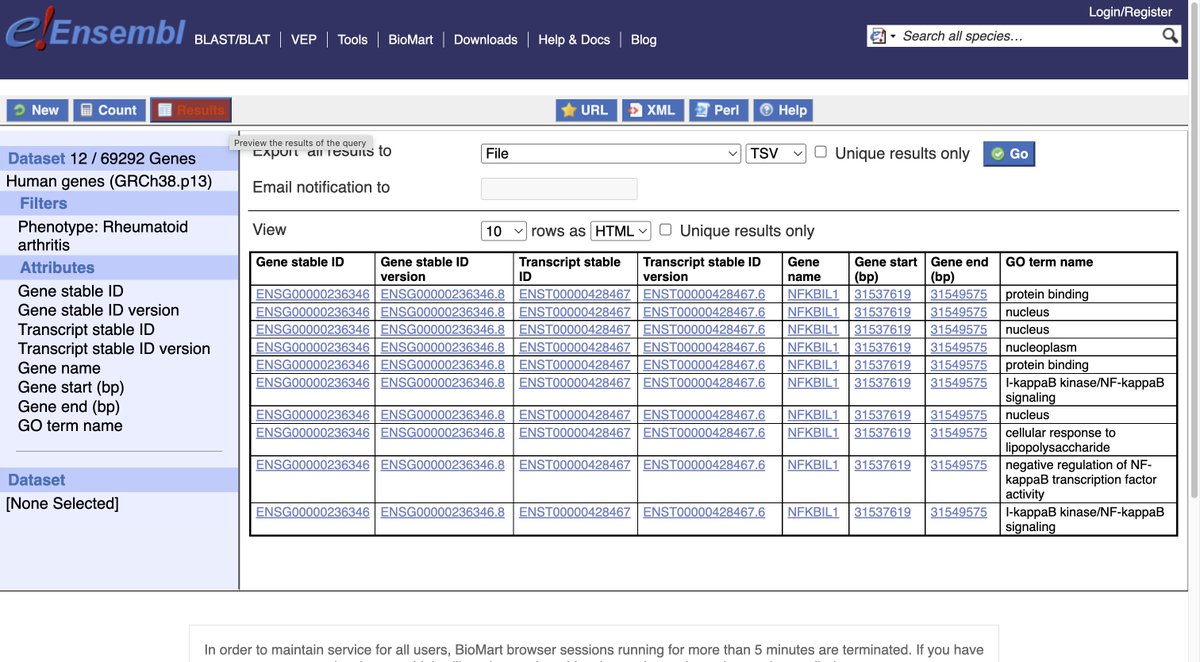The width and height of the screenshot is (1200, 662).
Task: Open ENSG00000236346 link in negative regulation row
Action: coord(313,464)
